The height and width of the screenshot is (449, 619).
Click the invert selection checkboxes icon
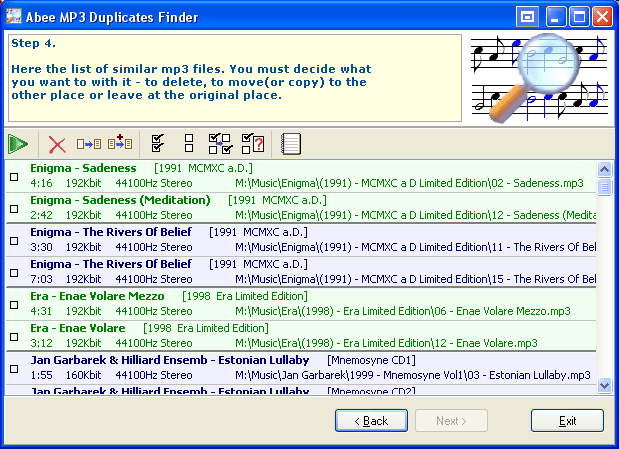tap(220, 144)
